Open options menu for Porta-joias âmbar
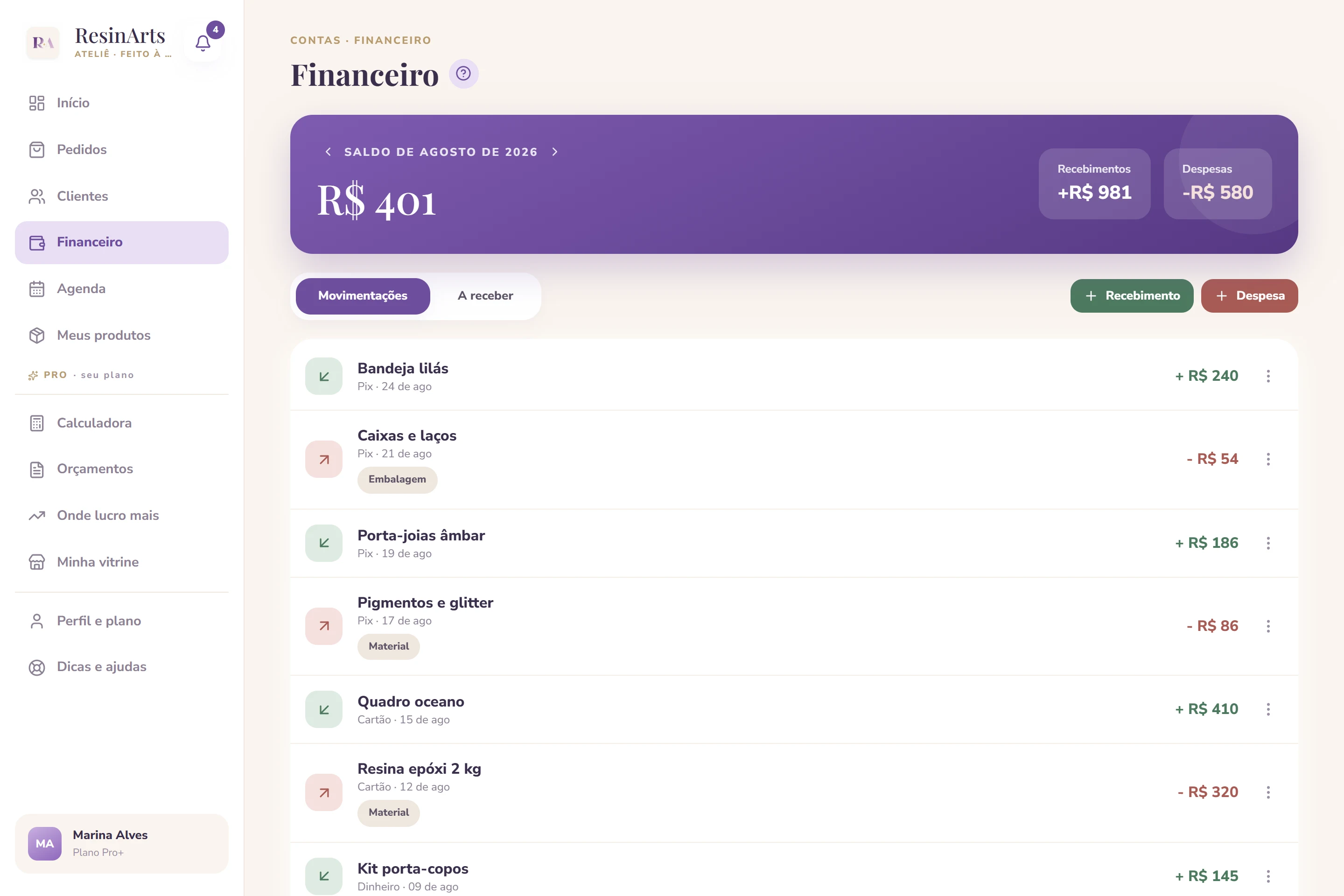 tap(1268, 543)
